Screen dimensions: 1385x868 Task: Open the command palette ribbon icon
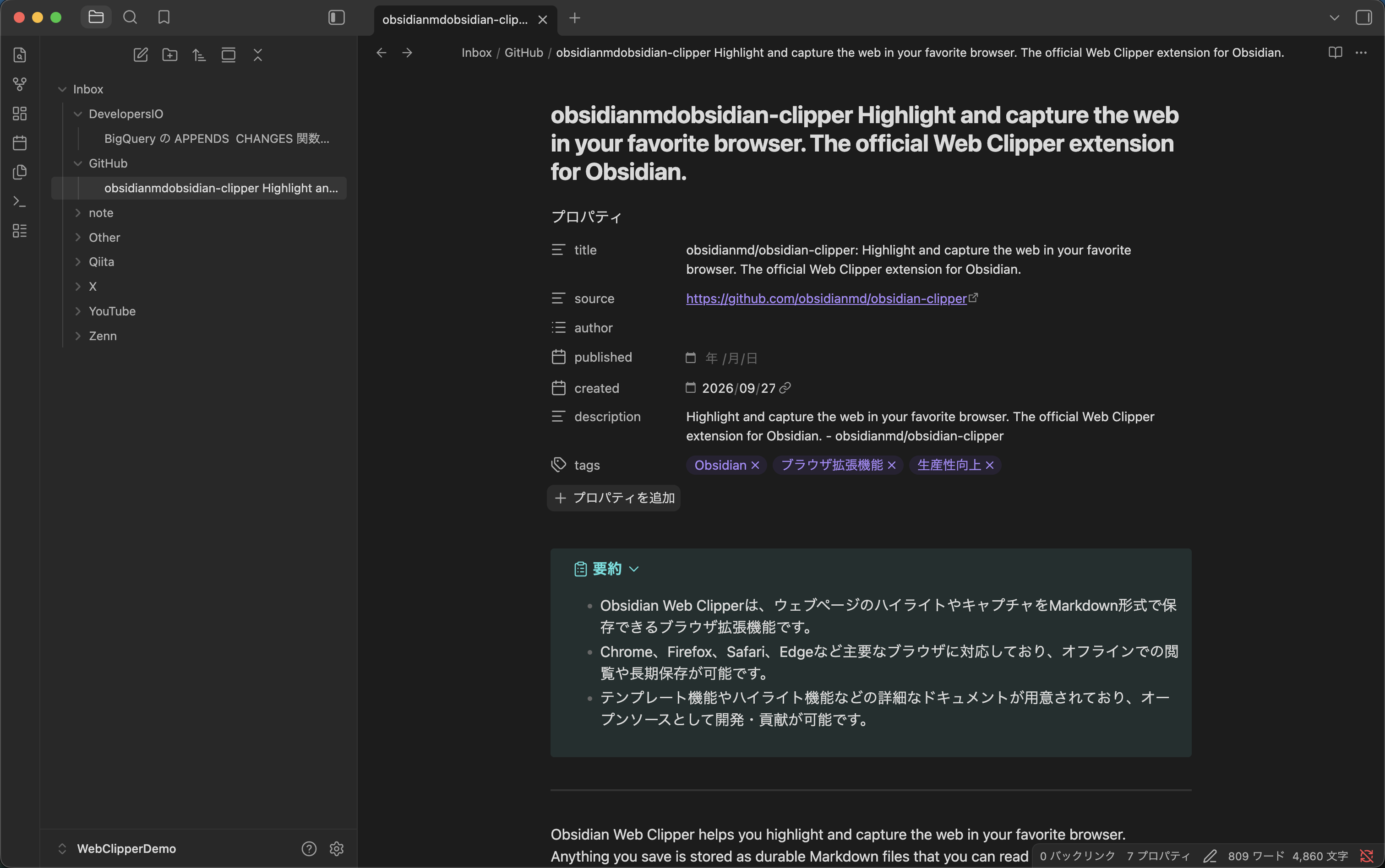point(20,201)
